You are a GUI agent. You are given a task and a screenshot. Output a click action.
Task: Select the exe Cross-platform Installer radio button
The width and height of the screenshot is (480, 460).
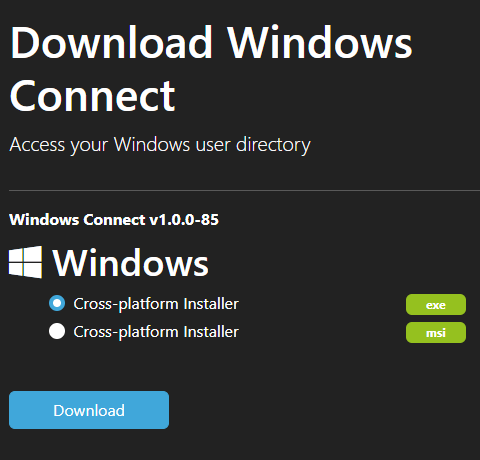[x=57, y=303]
